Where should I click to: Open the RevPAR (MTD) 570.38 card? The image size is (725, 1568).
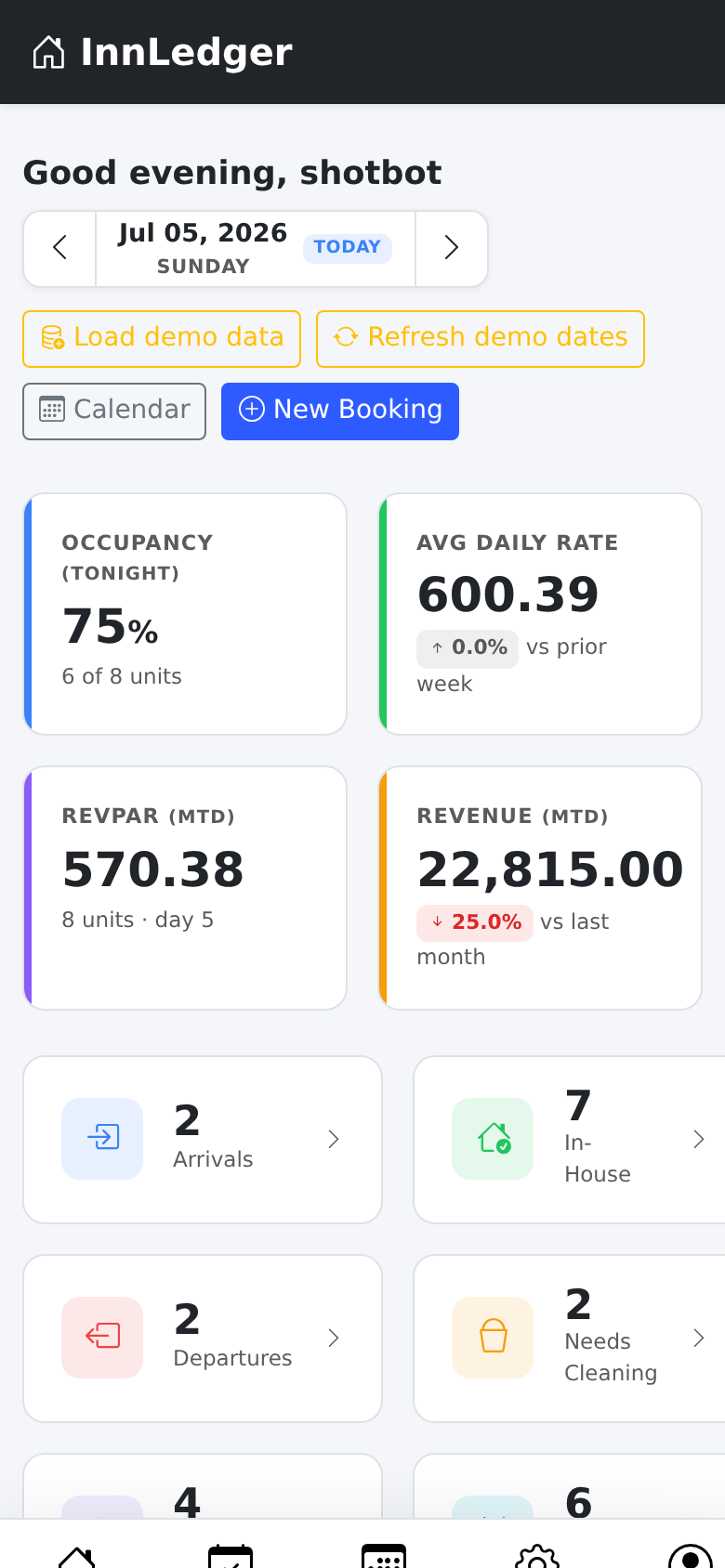click(185, 888)
